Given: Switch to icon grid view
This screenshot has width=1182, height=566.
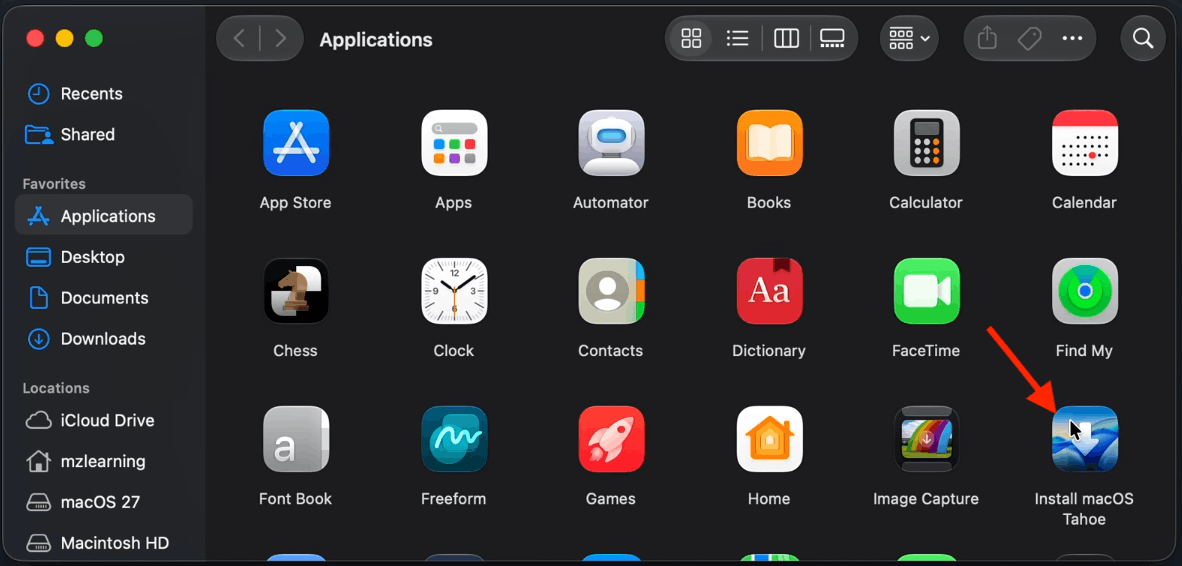Looking at the screenshot, I should click(691, 38).
